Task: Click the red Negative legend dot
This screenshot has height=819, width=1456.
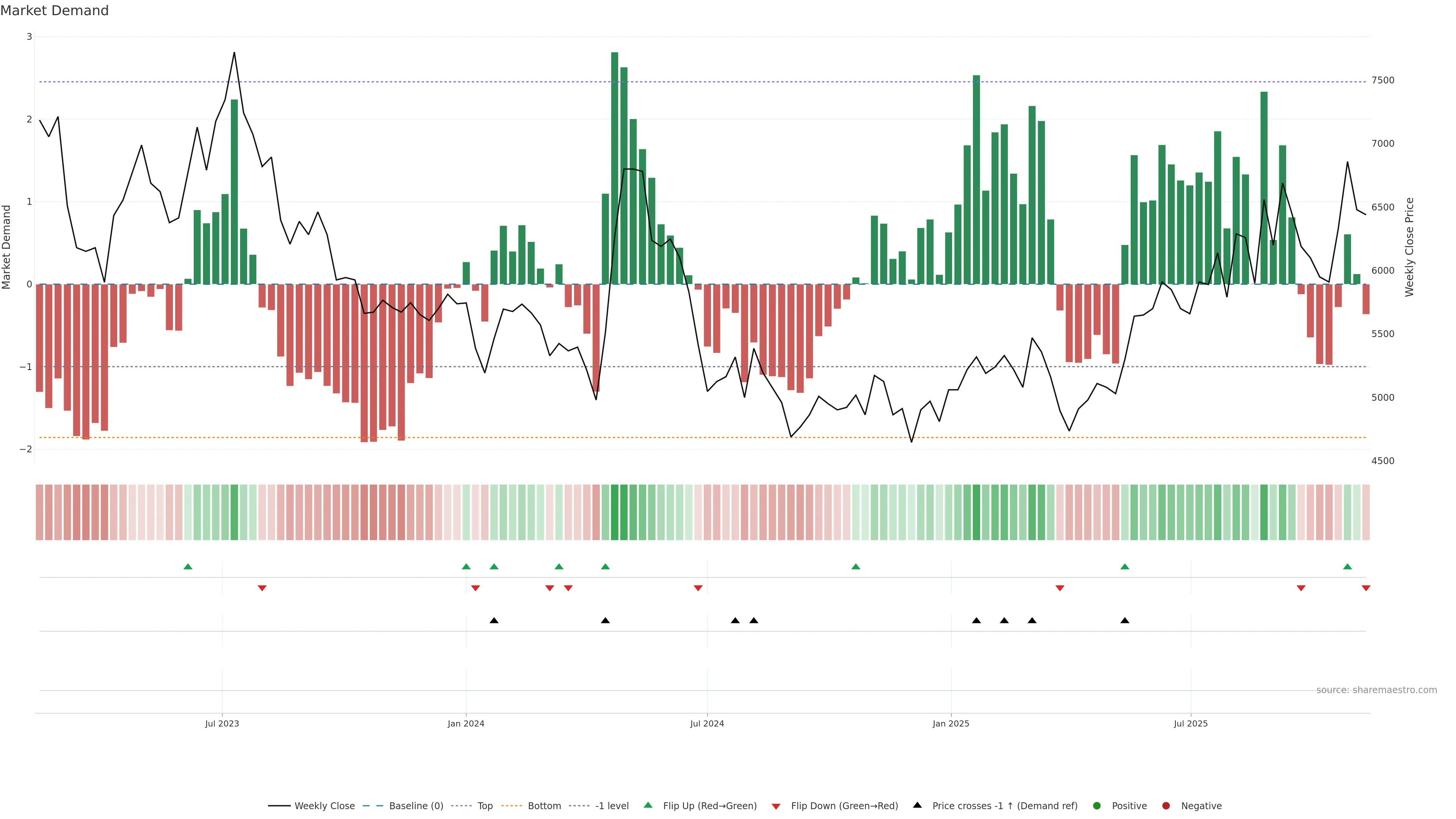Action: (x=1166, y=805)
